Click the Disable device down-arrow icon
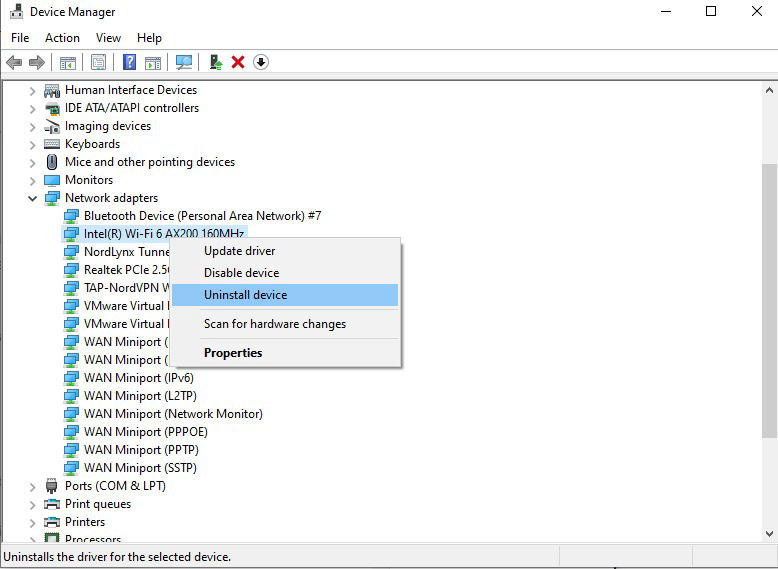The image size is (778, 569). coord(261,63)
